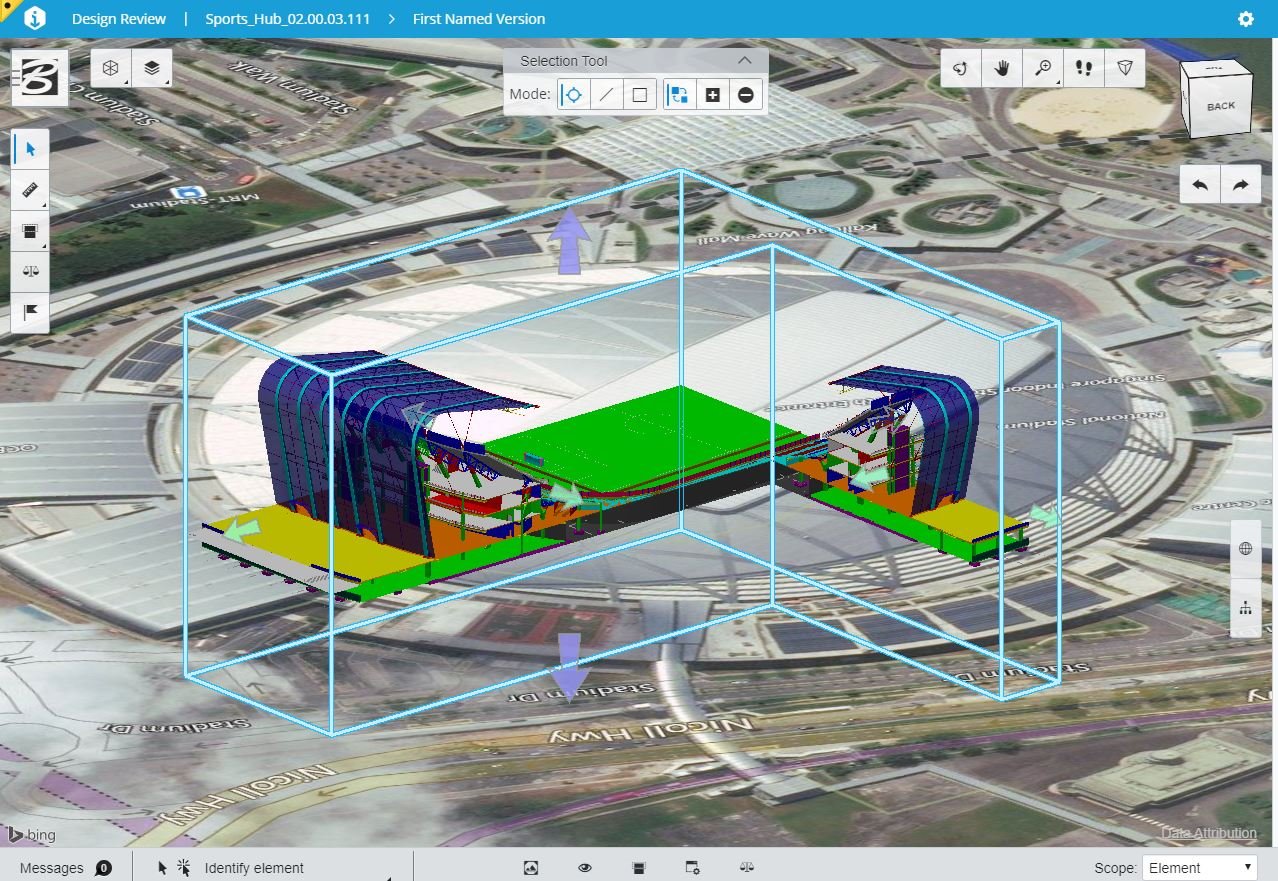1278x881 pixels.
Task: Open the Scope dropdown
Action: coord(1200,868)
